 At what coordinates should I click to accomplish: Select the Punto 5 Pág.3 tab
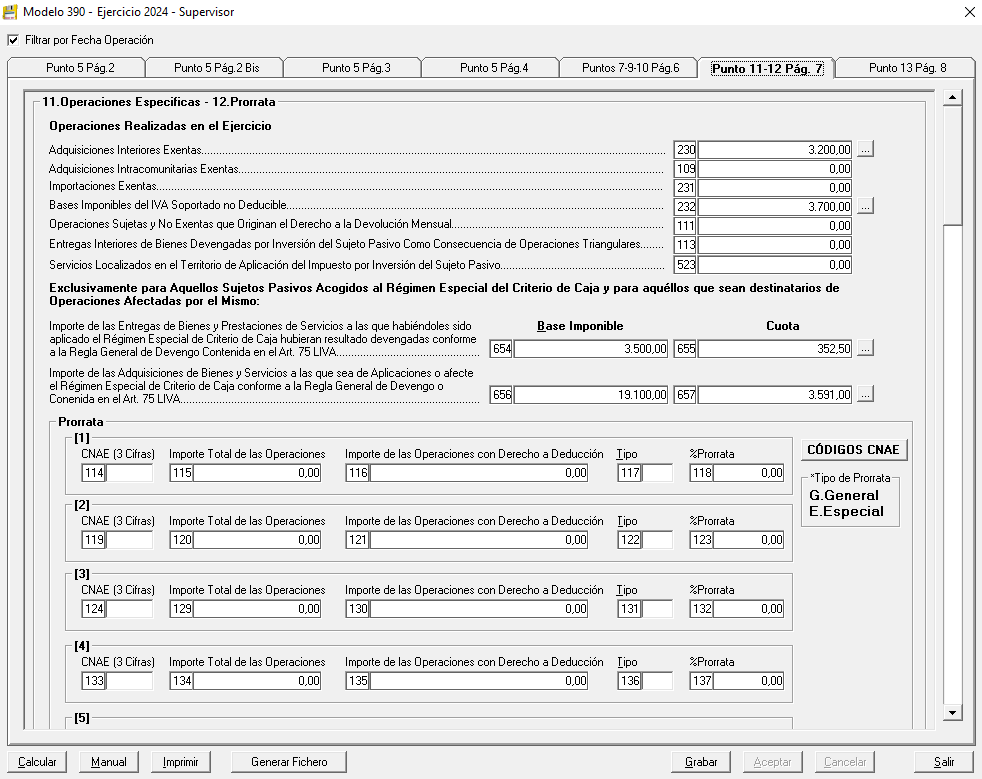coord(354,68)
